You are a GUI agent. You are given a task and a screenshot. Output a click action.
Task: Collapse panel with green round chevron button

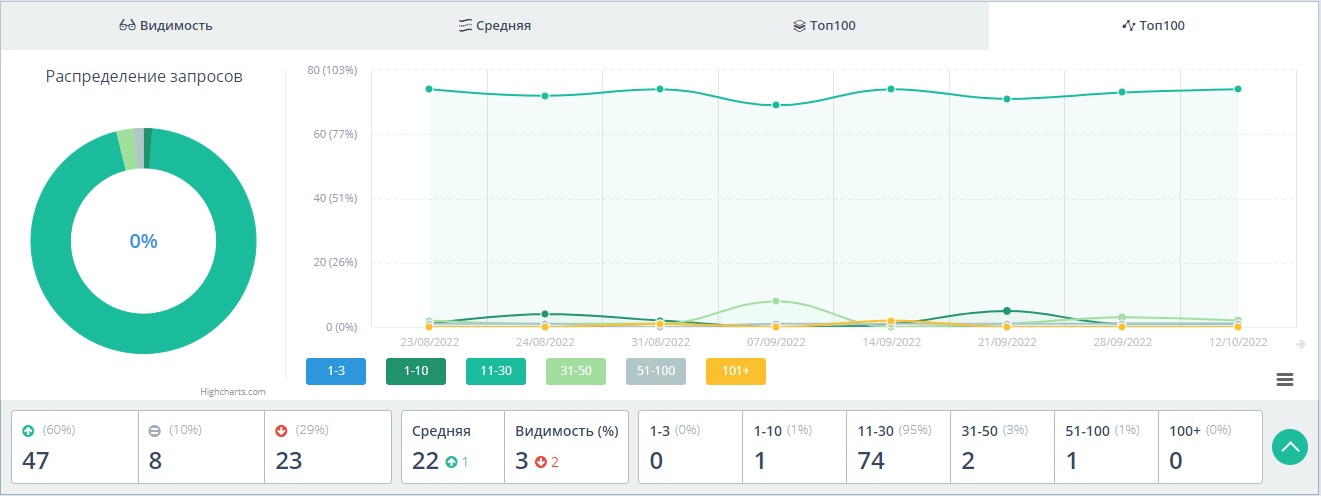click(1290, 446)
